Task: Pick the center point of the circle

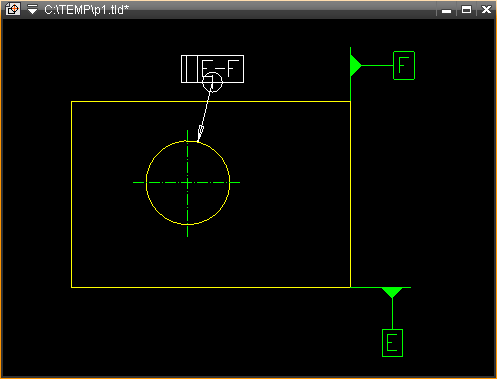Action: [188, 183]
